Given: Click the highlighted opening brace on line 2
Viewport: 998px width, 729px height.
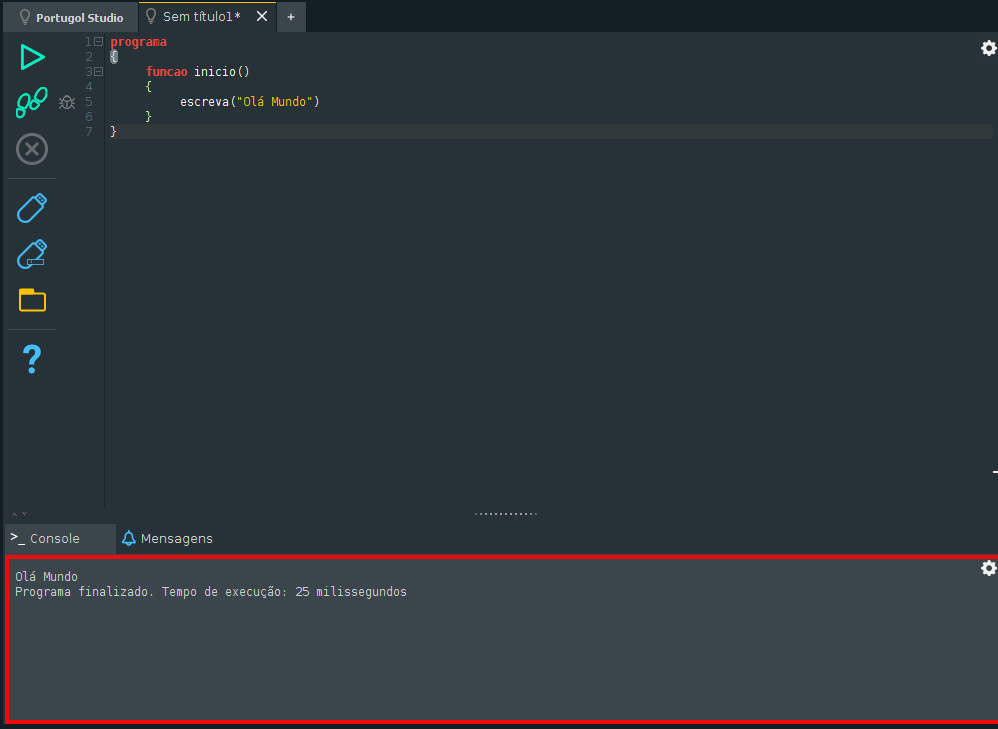Looking at the screenshot, I should (113, 57).
